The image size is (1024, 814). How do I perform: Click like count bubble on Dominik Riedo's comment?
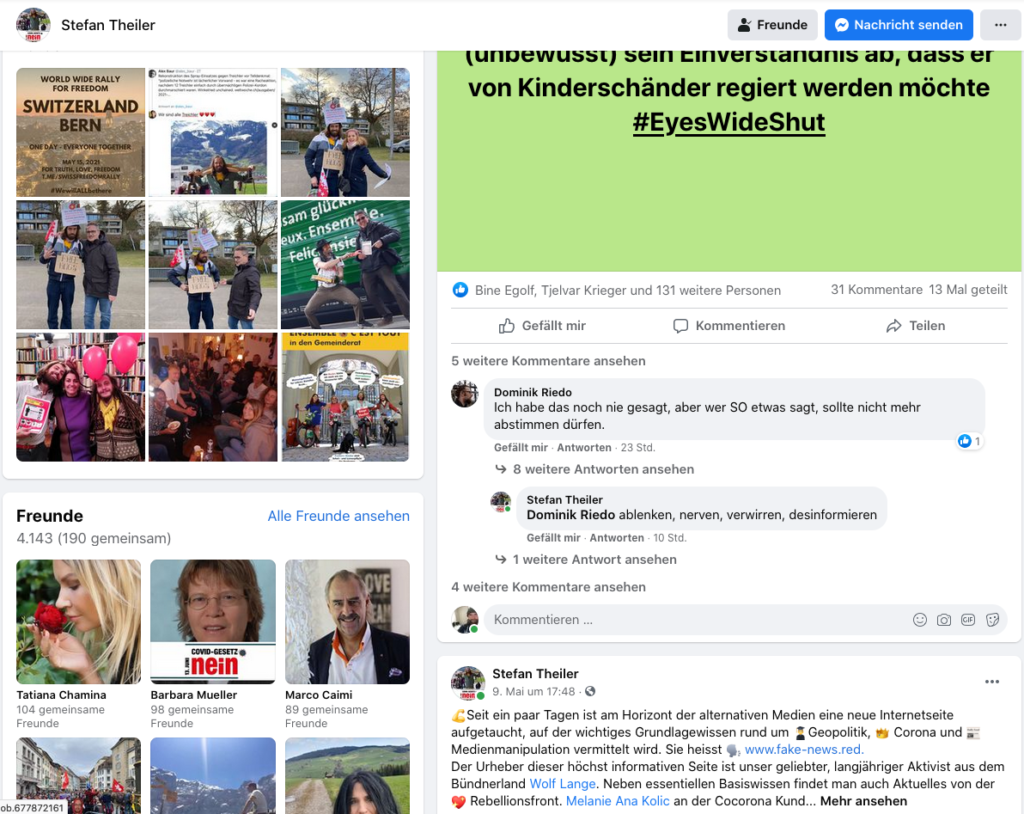click(x=969, y=442)
